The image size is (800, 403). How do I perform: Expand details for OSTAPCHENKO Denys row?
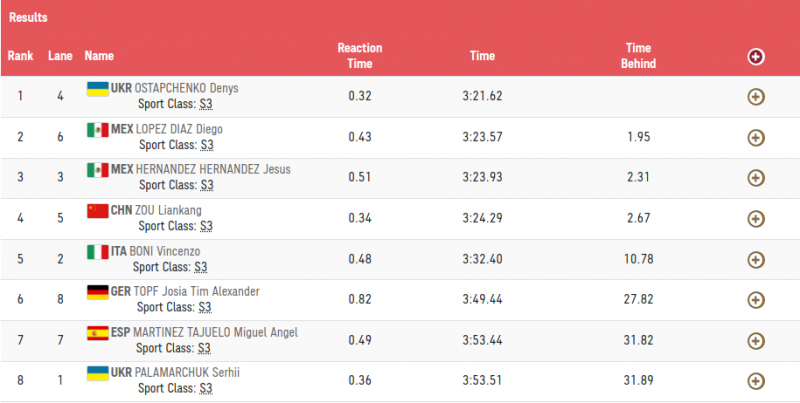[756, 97]
